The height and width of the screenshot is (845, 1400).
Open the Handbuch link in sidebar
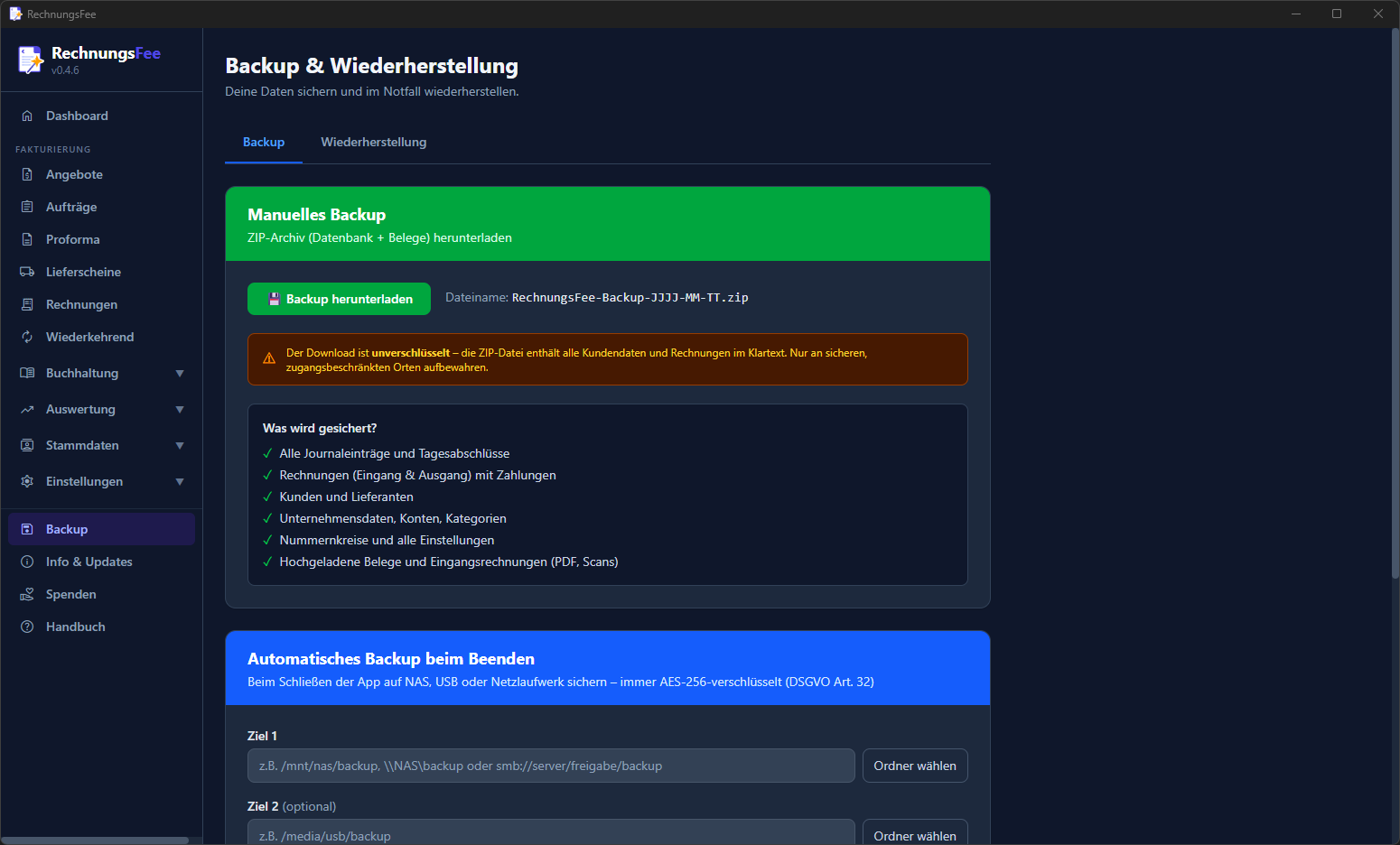101,627
